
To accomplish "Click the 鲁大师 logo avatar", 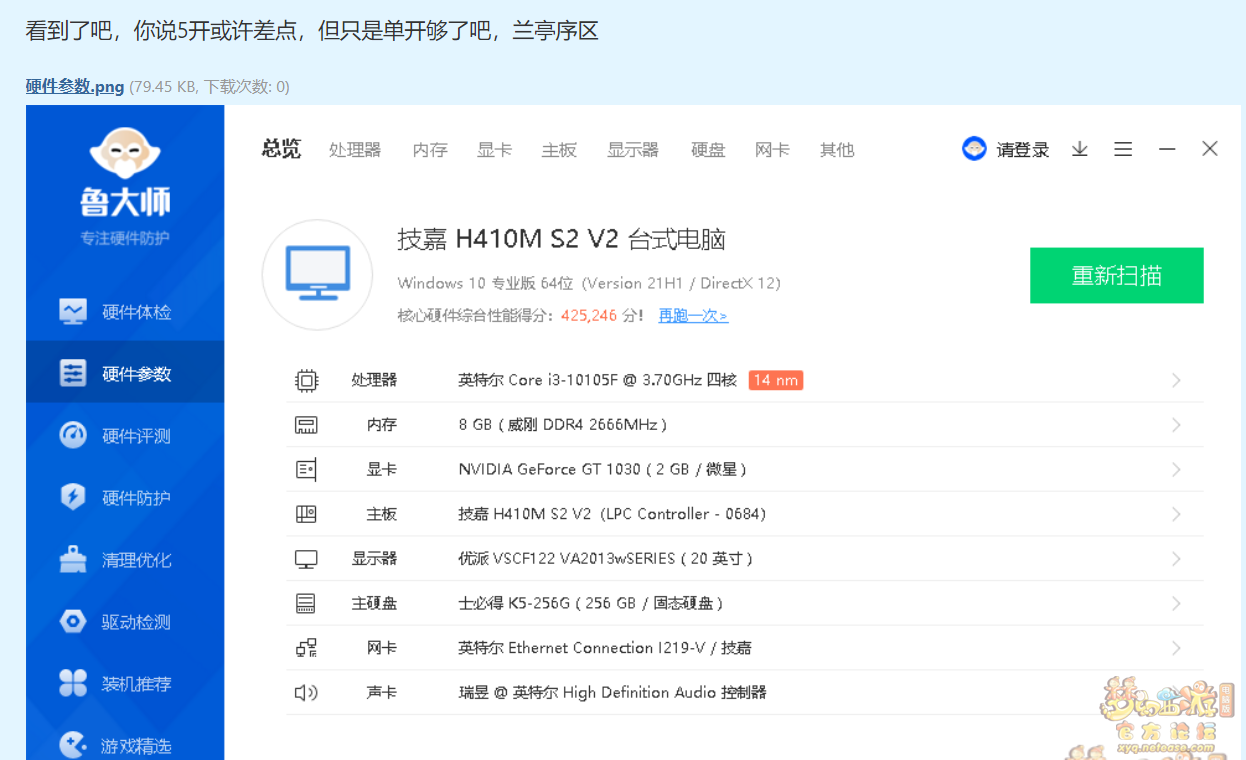I will [125, 153].
